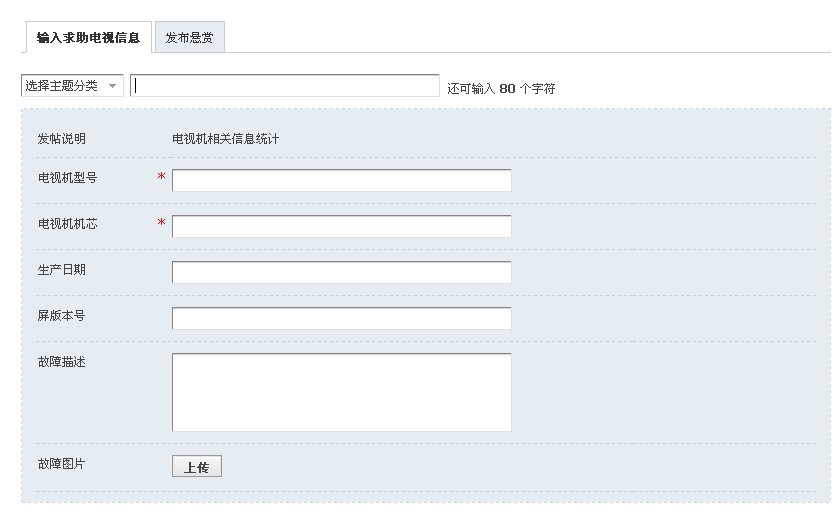839x513 pixels.
Task: Select the 屏版本号 input box
Action: click(x=341, y=318)
